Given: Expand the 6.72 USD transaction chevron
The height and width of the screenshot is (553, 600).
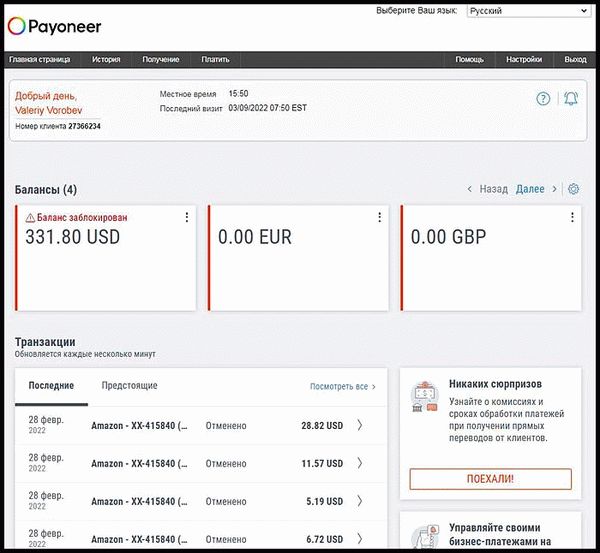Looking at the screenshot, I should point(360,539).
